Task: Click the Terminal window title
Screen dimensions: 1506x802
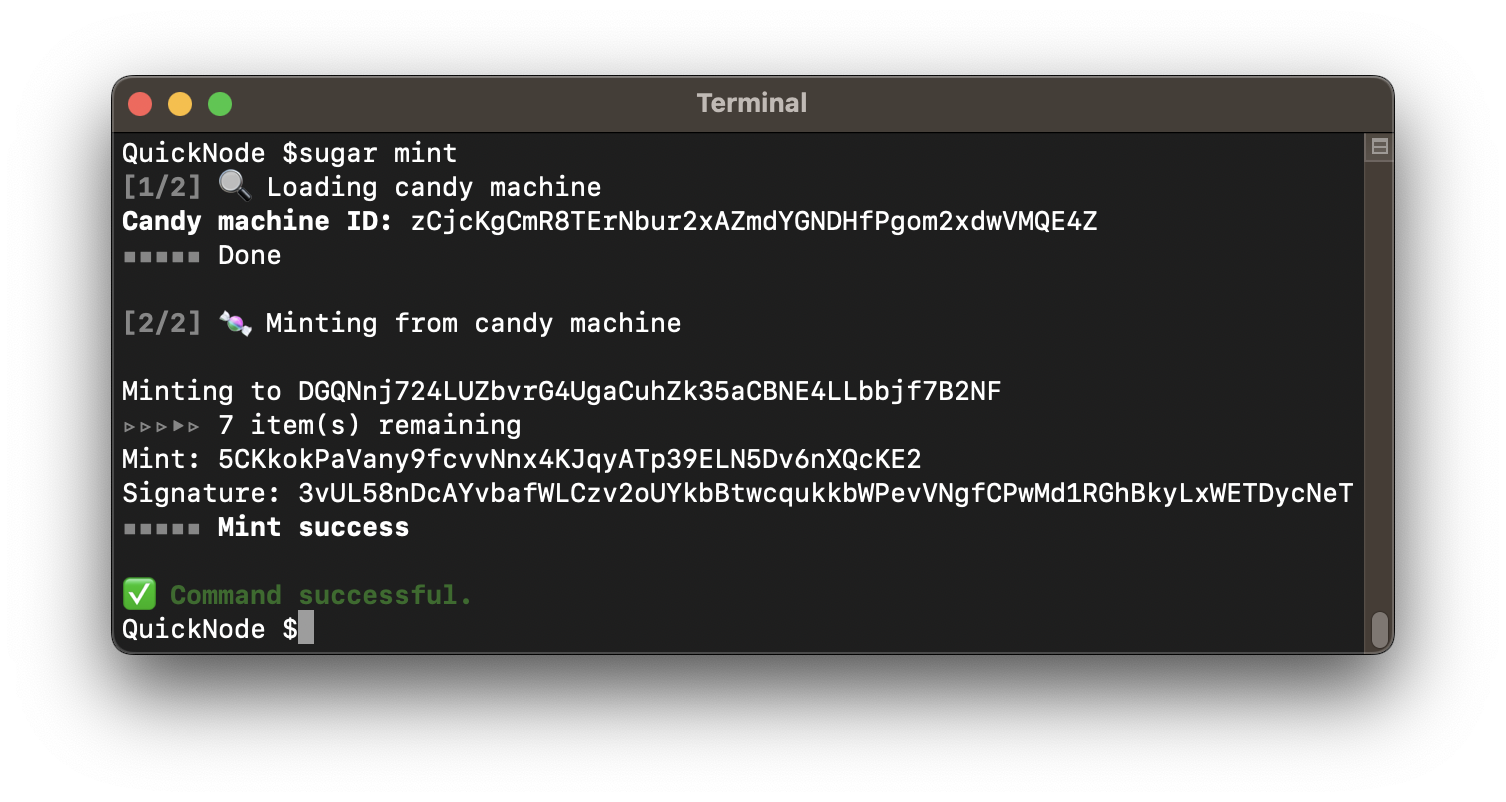Action: (752, 103)
